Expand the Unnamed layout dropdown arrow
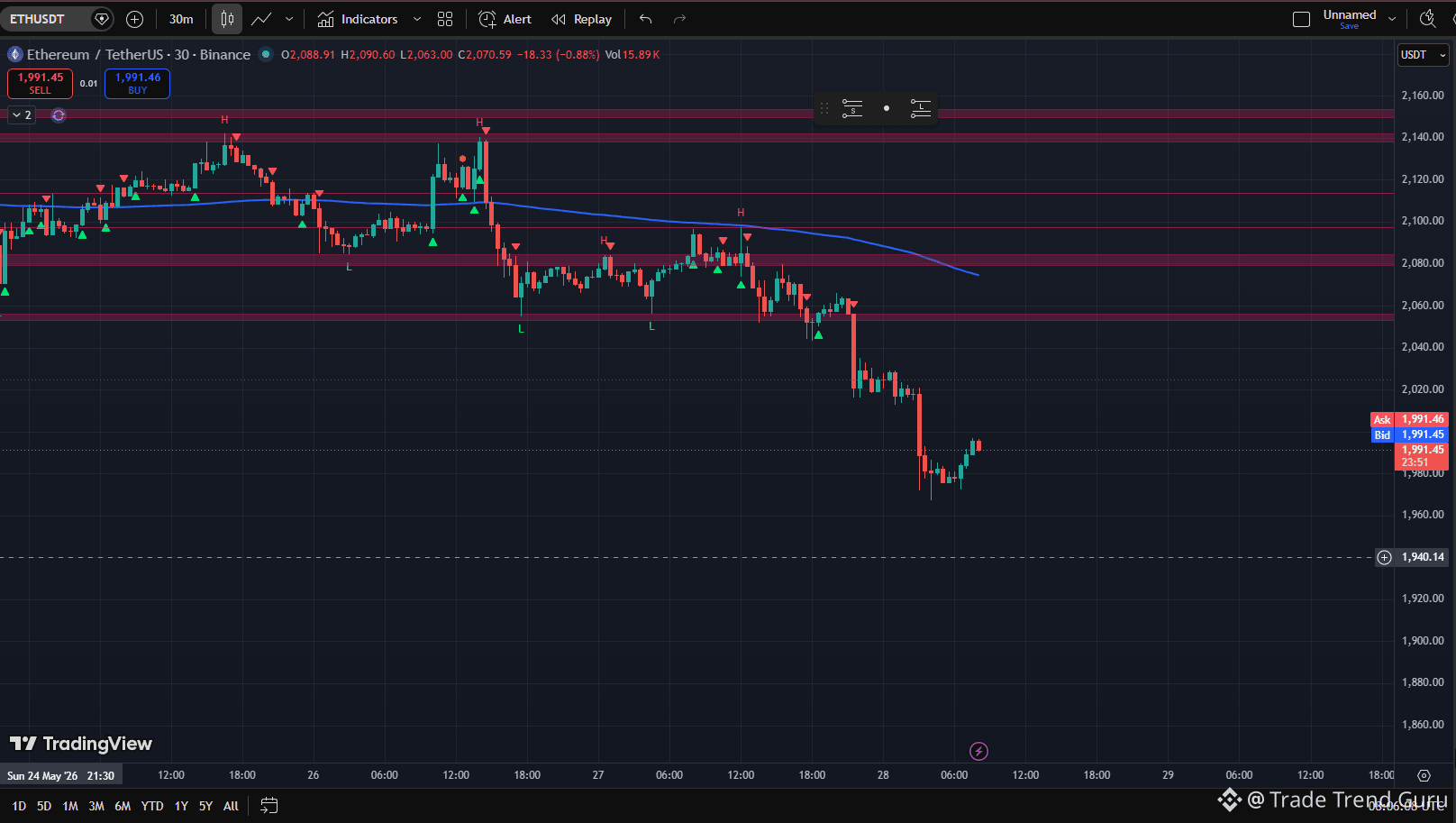 pos(1392,19)
